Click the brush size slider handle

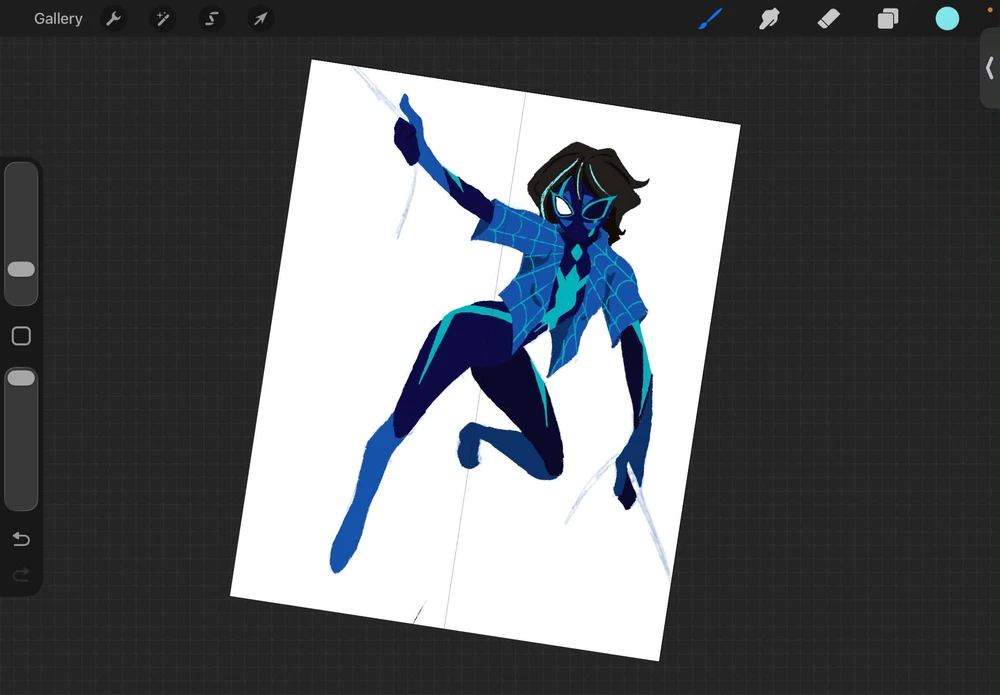pyautogui.click(x=21, y=269)
